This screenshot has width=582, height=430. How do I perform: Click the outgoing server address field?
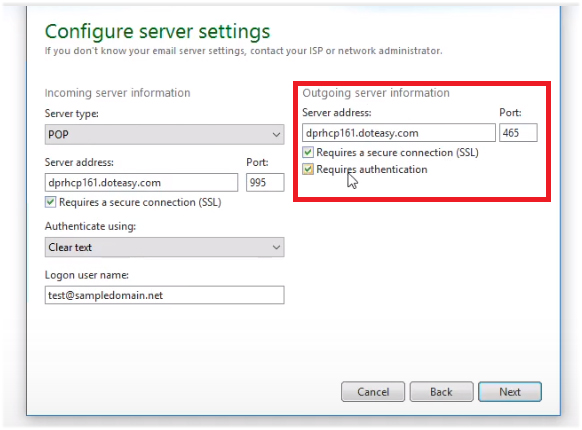point(399,133)
